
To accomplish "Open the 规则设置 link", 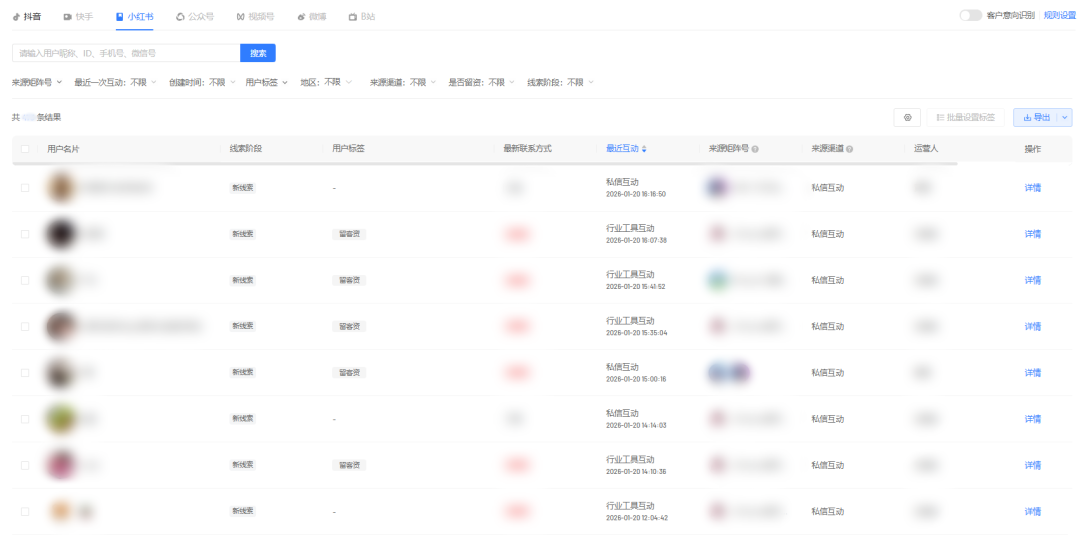I will 1059,16.
